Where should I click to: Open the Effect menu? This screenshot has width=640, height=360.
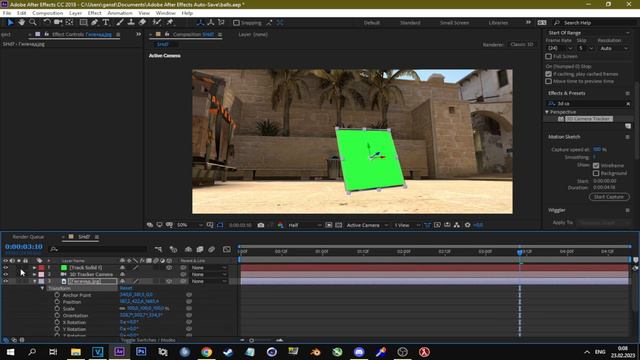pyautogui.click(x=94, y=13)
